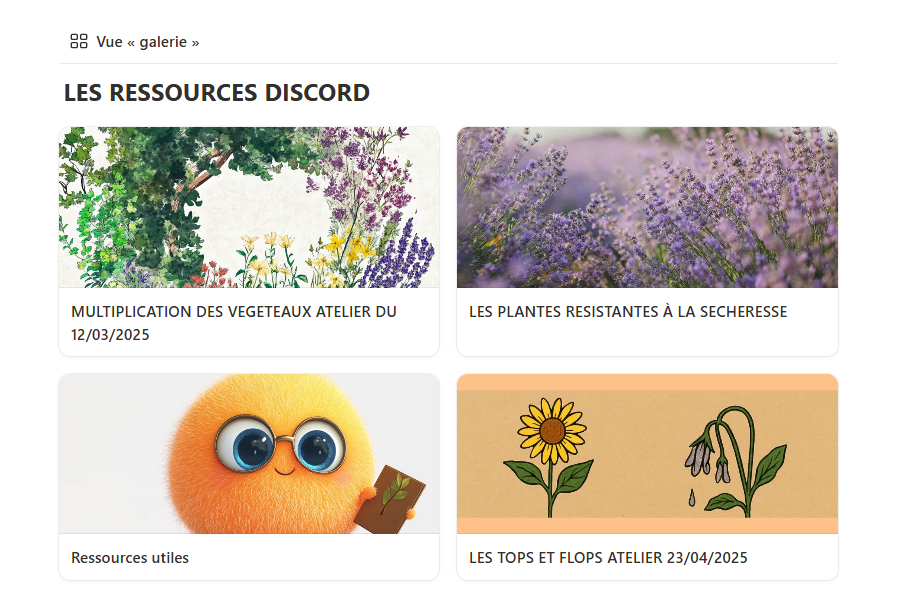Click the brown book with leaf emblem

389,499
